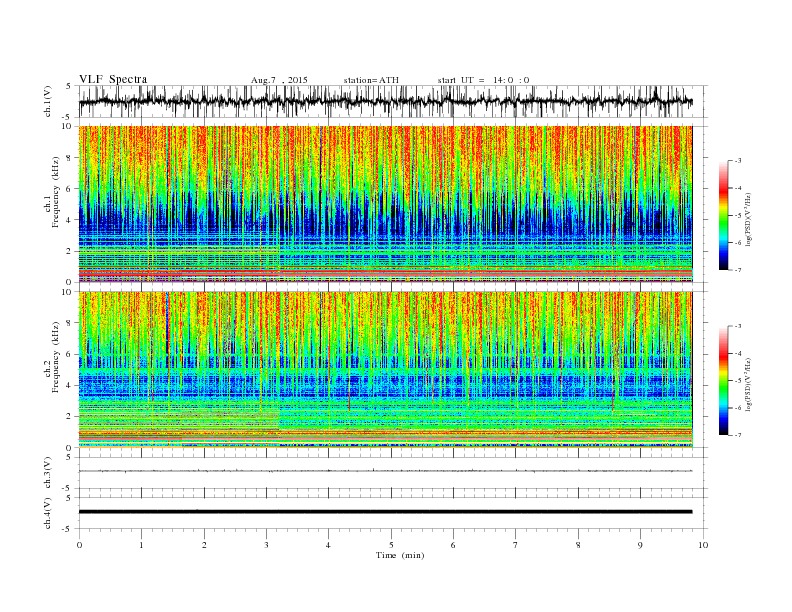Click the "-7" tick of ch.2 color bar

(x=738, y=435)
